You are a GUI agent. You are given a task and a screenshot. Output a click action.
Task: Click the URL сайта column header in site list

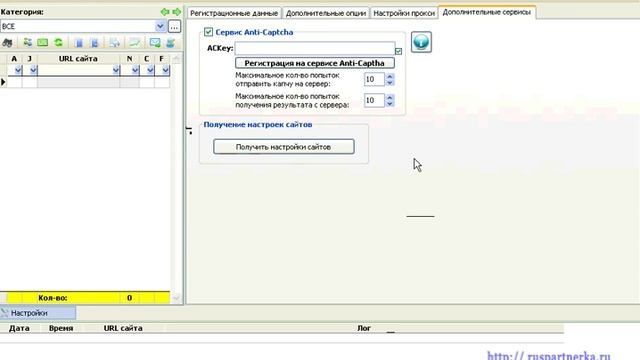pos(78,59)
